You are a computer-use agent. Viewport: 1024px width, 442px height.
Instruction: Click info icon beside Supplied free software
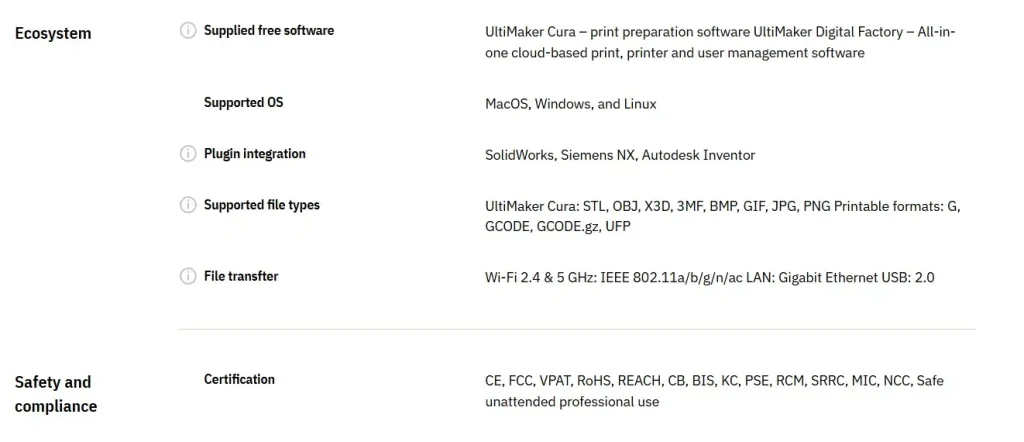click(187, 31)
